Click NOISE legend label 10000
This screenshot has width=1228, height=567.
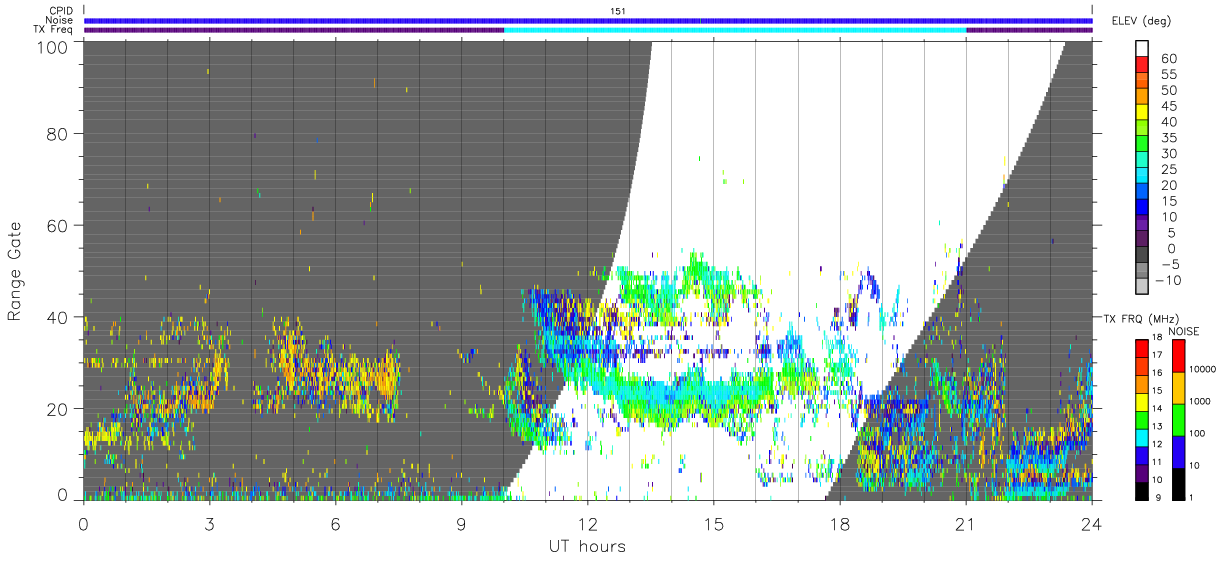click(1203, 371)
